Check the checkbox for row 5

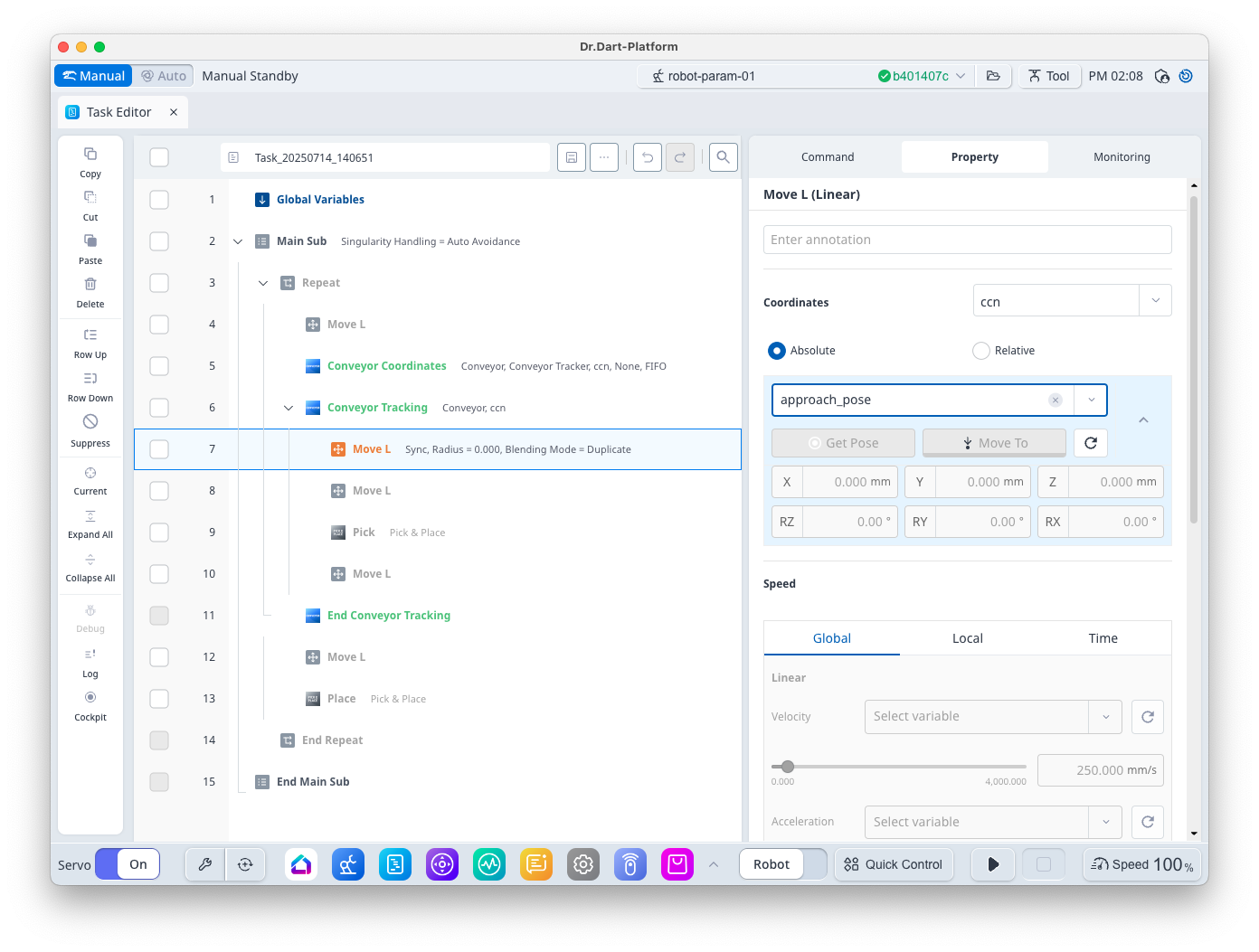pyautogui.click(x=159, y=366)
